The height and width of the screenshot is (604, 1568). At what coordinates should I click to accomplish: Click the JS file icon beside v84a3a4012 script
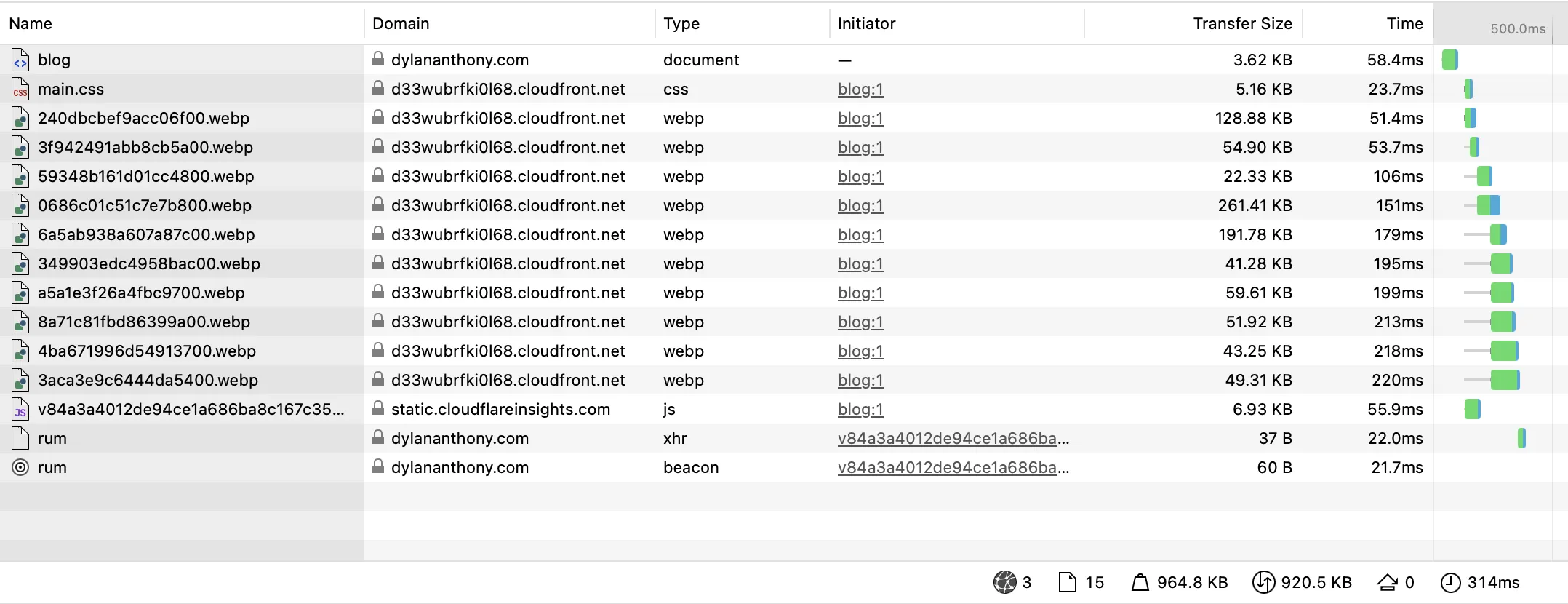20,409
